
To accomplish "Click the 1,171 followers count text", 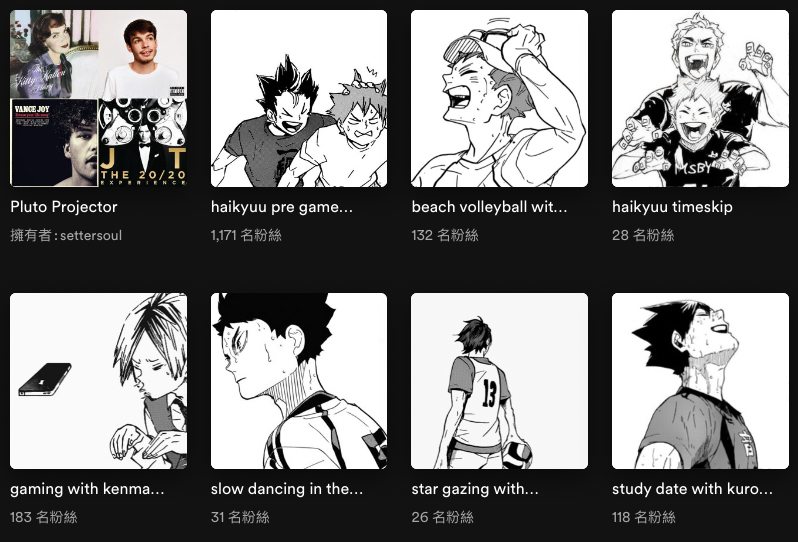I will coord(246,235).
